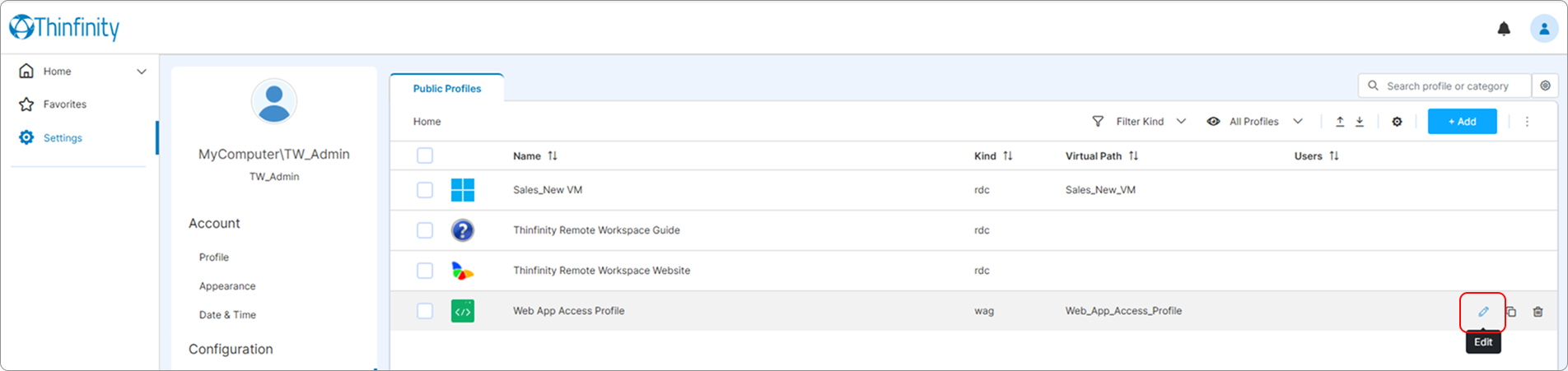The image size is (1568, 371).
Task: Duplicate the Web App Access Profile
Action: 1511,312
